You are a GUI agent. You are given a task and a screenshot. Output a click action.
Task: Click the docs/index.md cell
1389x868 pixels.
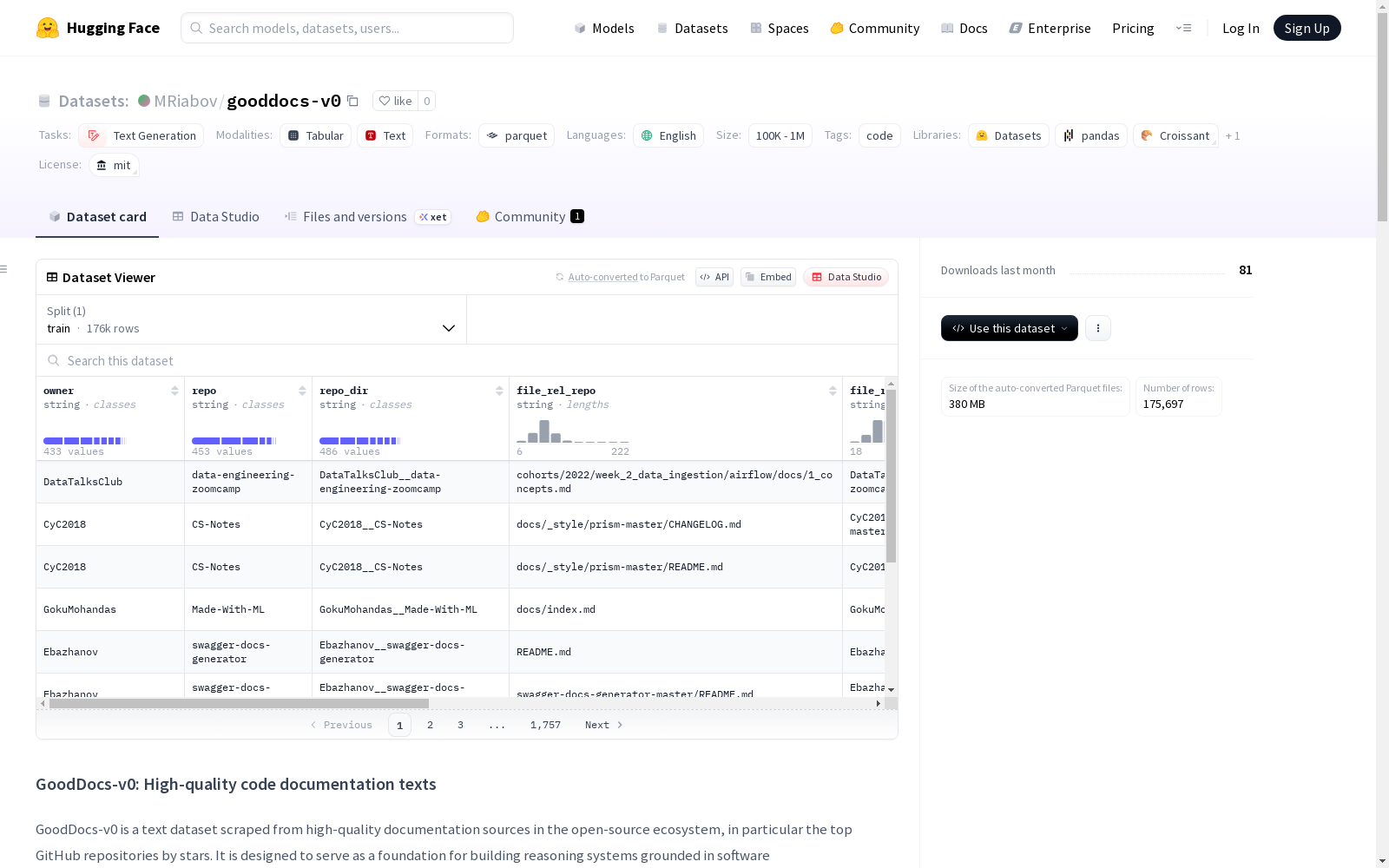pos(675,609)
